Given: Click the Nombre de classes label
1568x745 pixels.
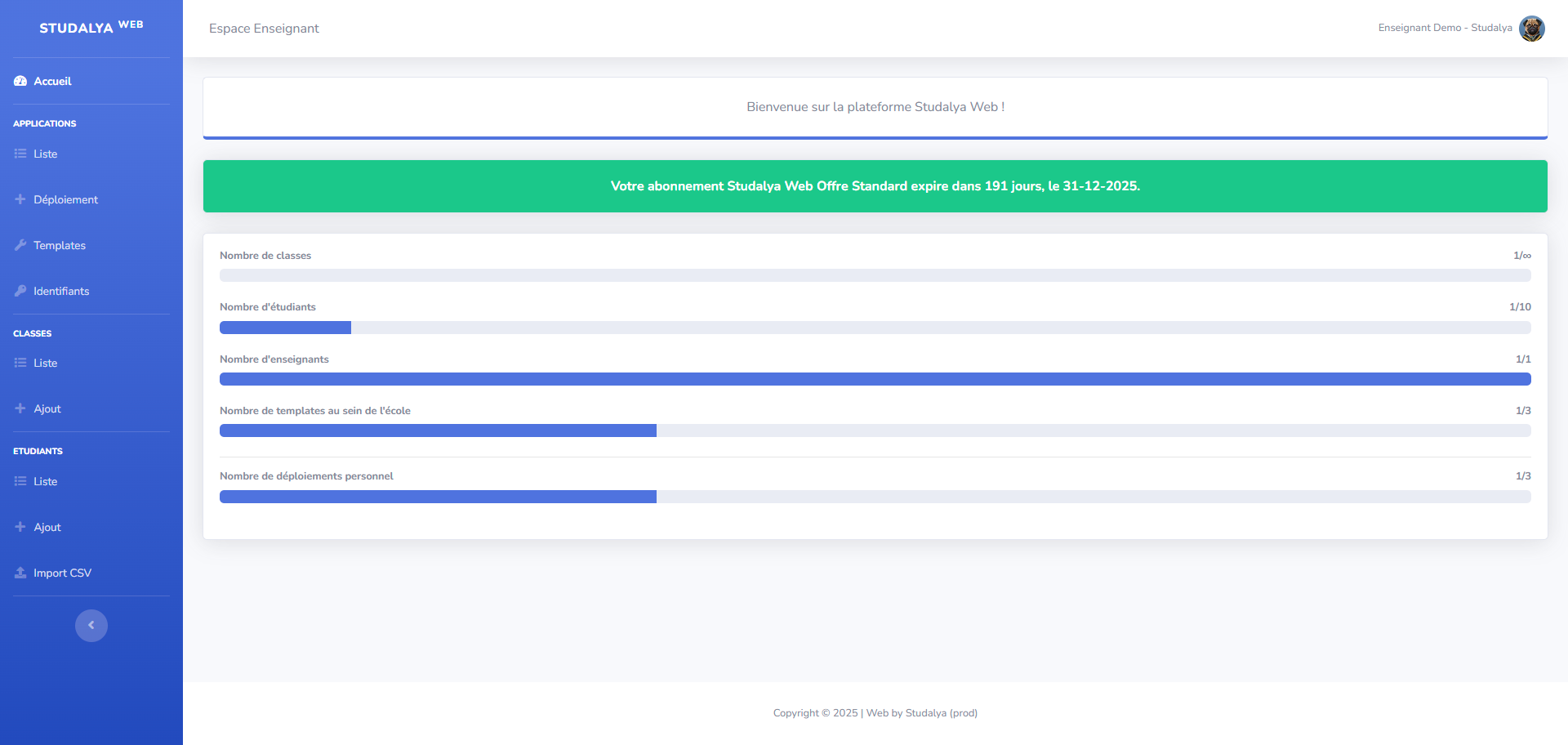Looking at the screenshot, I should (x=265, y=256).
